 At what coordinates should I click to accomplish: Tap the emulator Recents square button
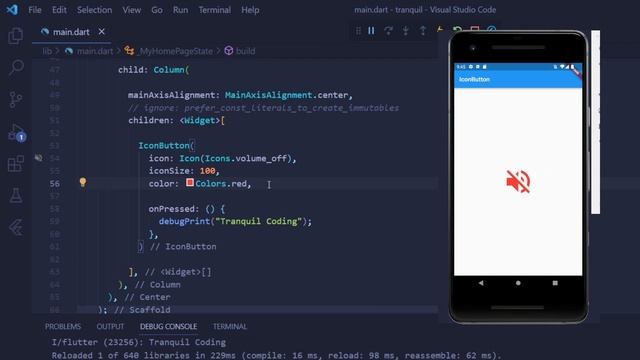(x=555, y=283)
